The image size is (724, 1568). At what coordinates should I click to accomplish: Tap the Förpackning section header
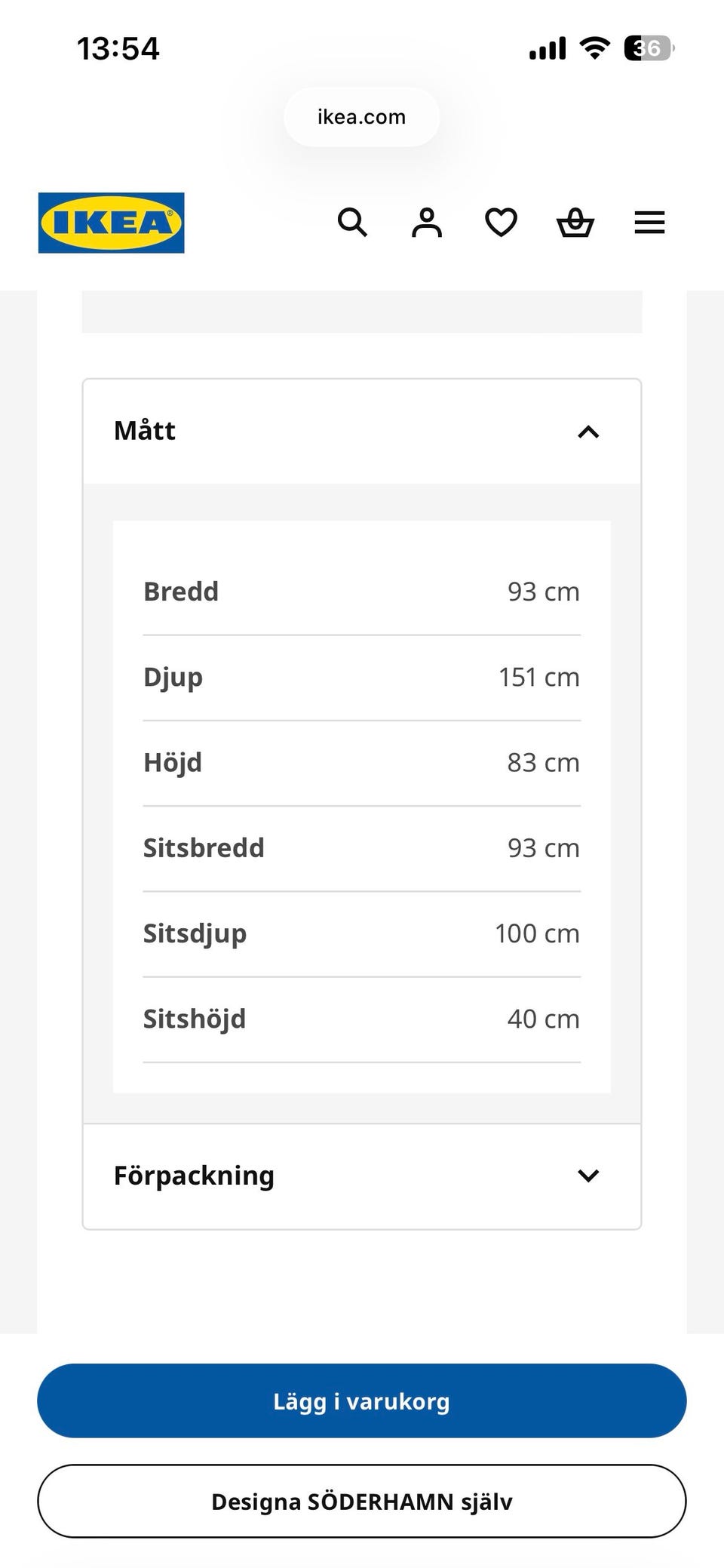pyautogui.click(x=362, y=1176)
